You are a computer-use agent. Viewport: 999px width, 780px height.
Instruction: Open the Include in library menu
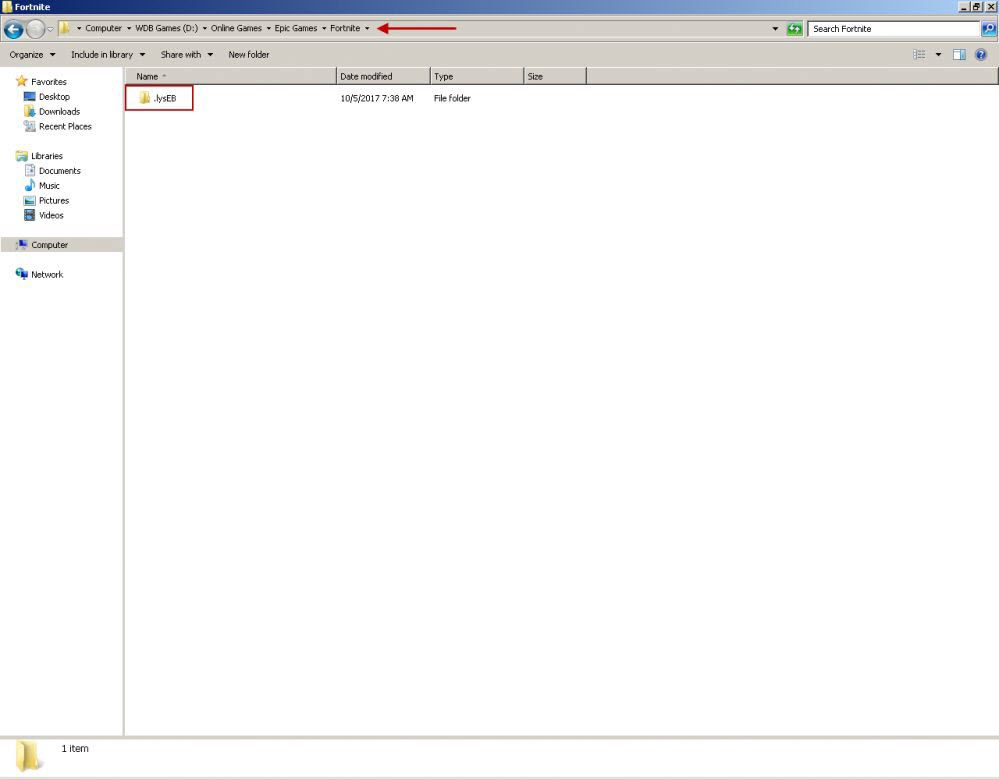[x=106, y=54]
